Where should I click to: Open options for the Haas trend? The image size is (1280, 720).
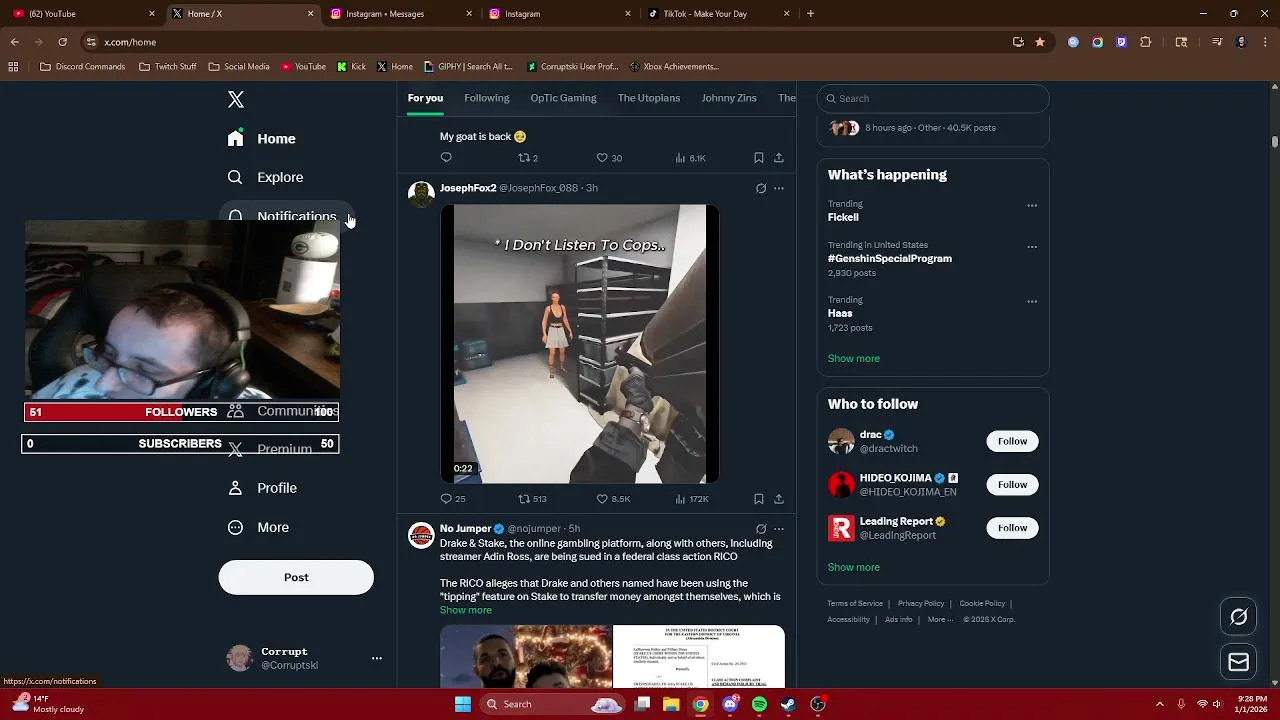[x=1032, y=301]
